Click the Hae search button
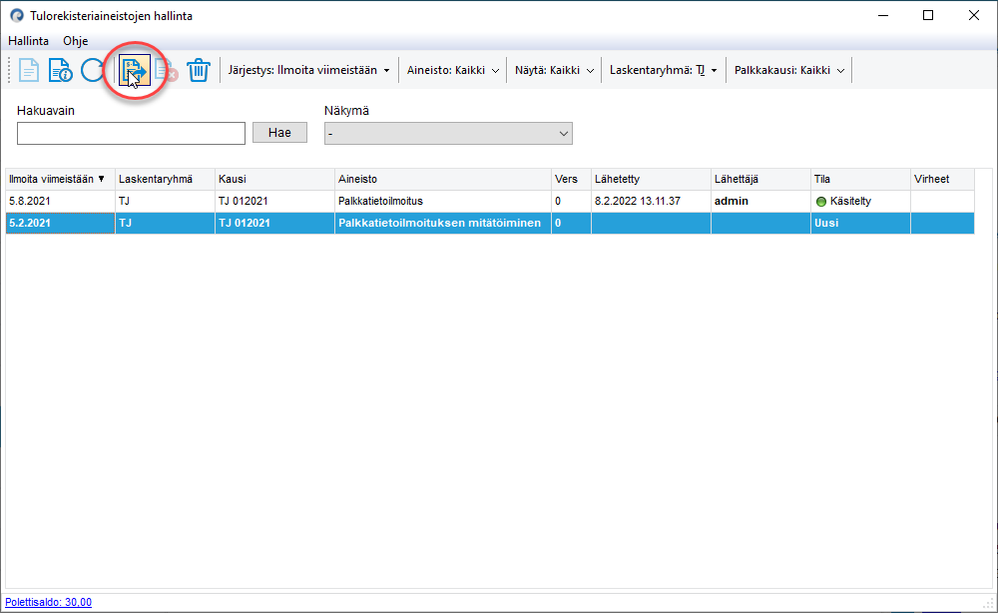This screenshot has width=998, height=613. click(279, 132)
